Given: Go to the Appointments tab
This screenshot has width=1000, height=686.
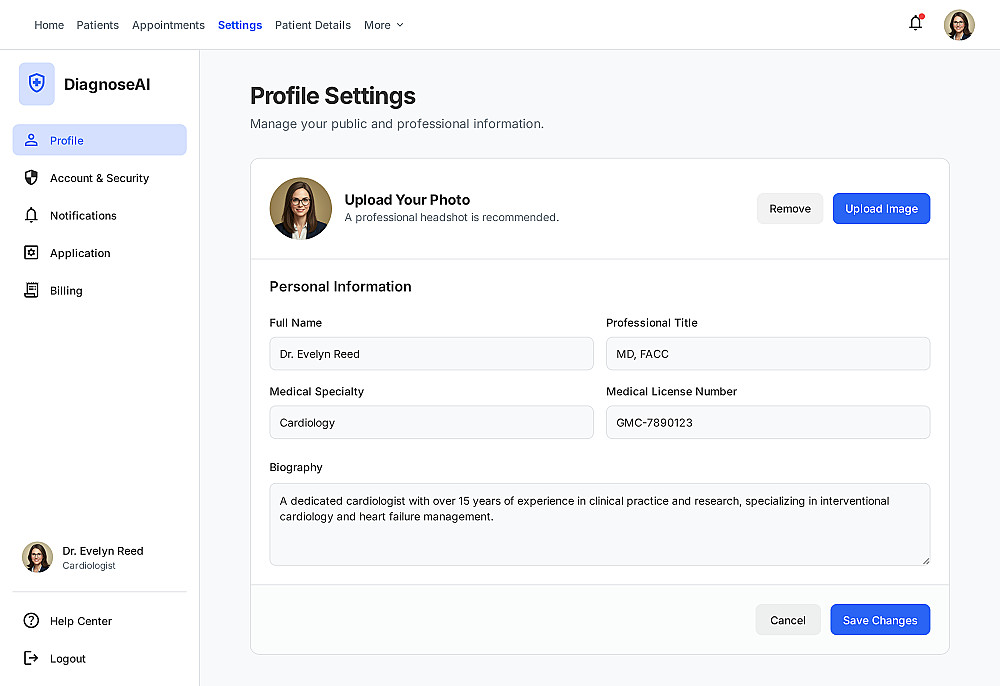Looking at the screenshot, I should (168, 25).
